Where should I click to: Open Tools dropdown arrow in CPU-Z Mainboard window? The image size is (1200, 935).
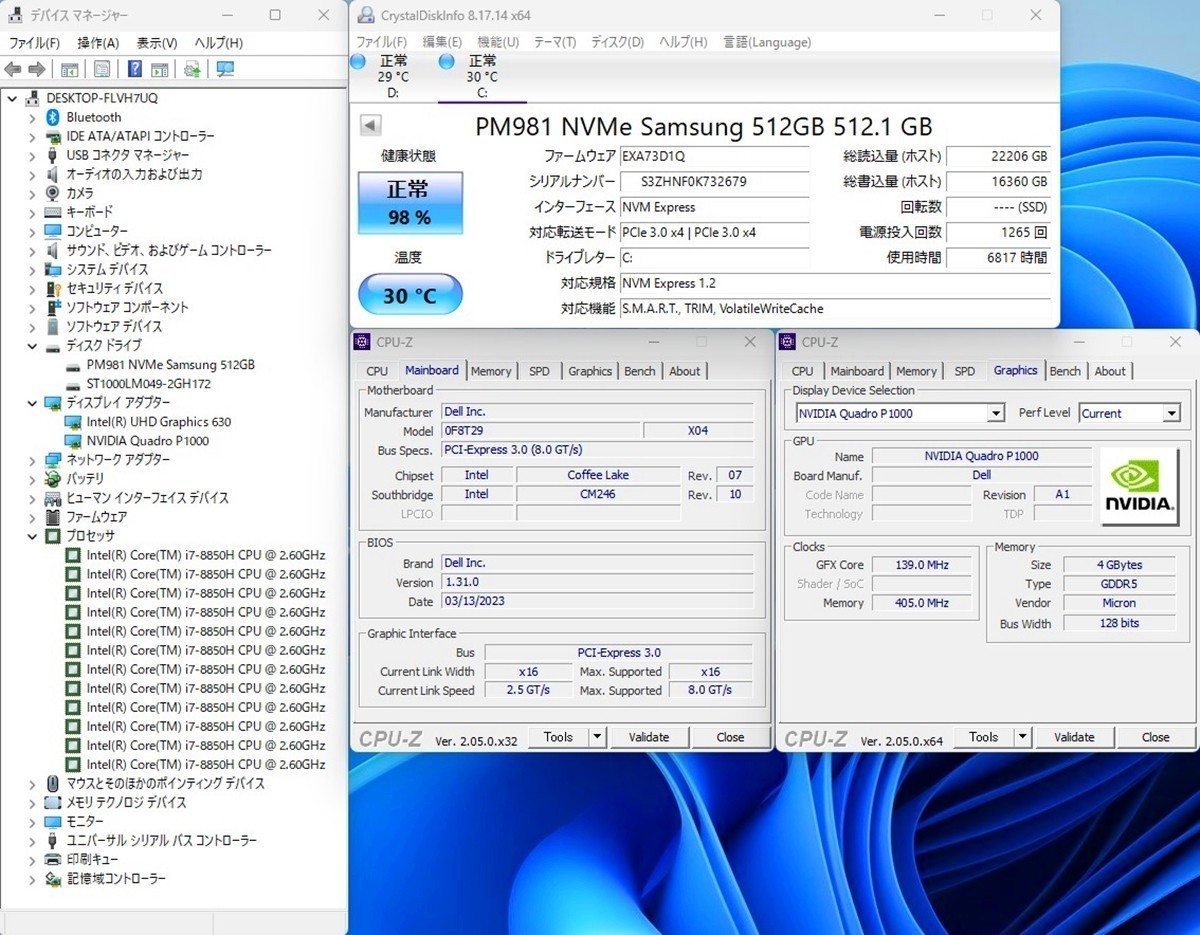tap(597, 737)
